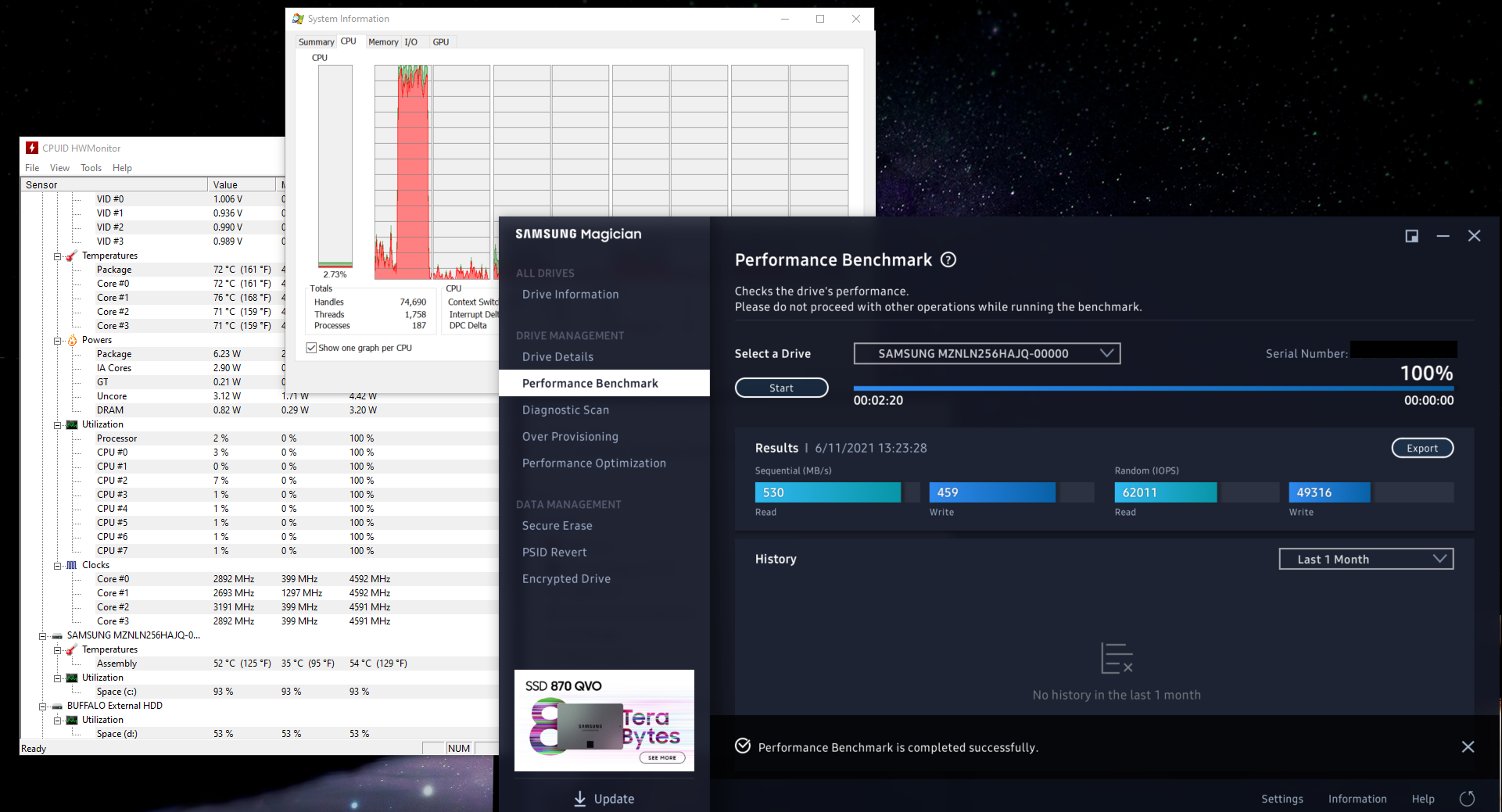This screenshot has width=1502, height=812.
Task: Collapse the Powers tree node
Action: click(57, 341)
